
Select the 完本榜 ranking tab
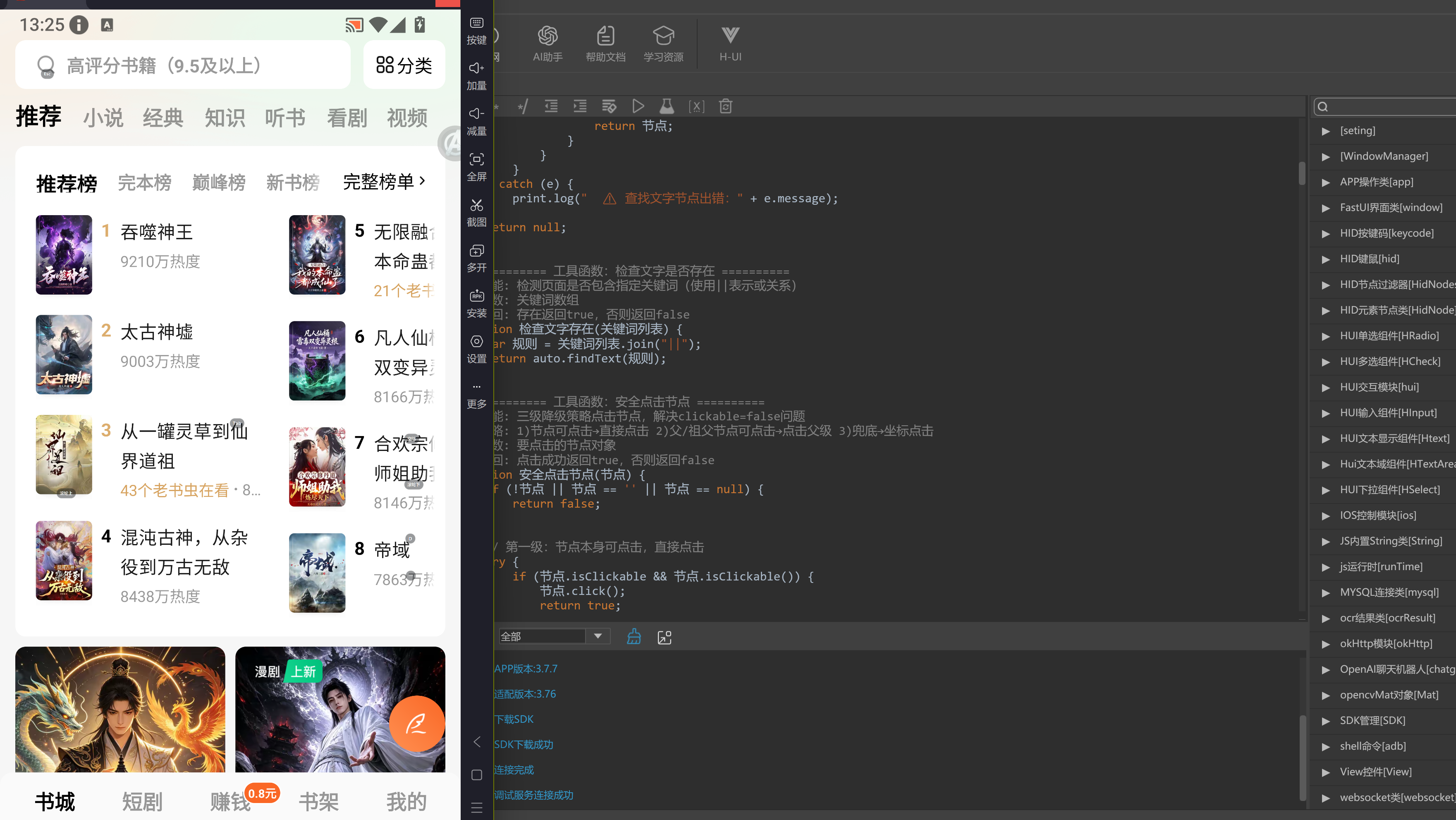[x=145, y=183]
